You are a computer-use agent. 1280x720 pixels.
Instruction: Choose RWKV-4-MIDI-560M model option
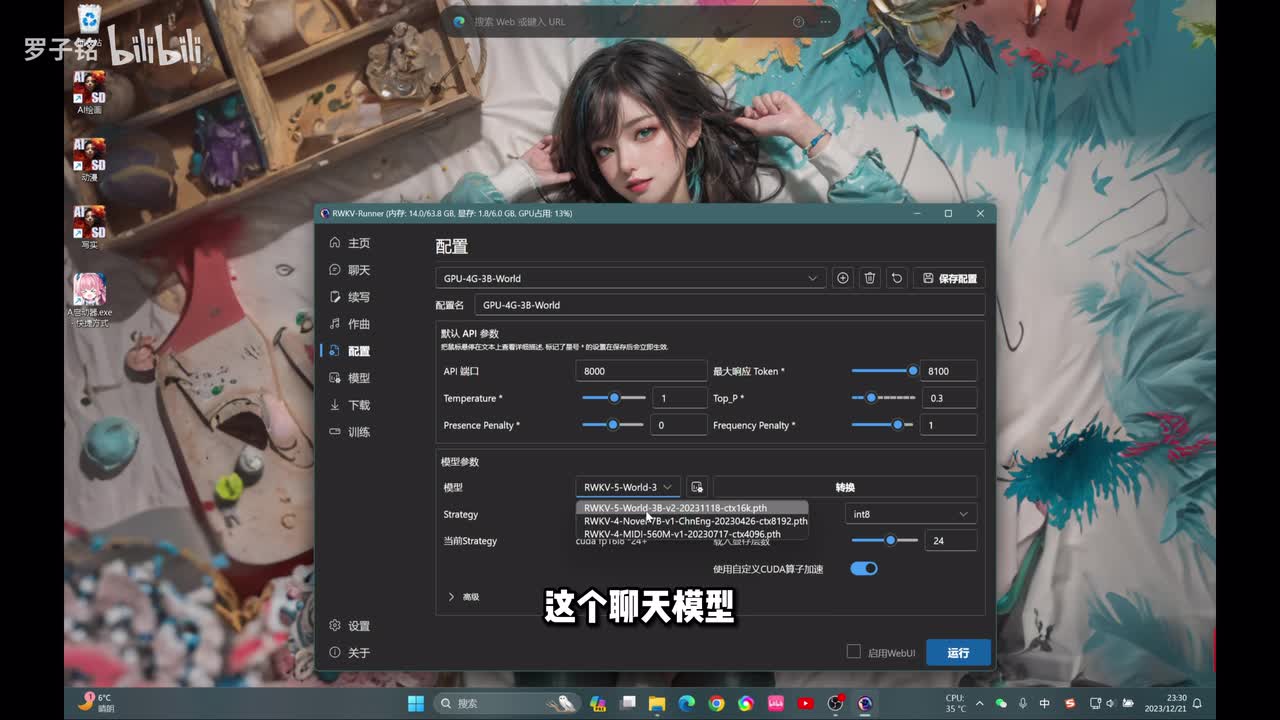(x=682, y=534)
